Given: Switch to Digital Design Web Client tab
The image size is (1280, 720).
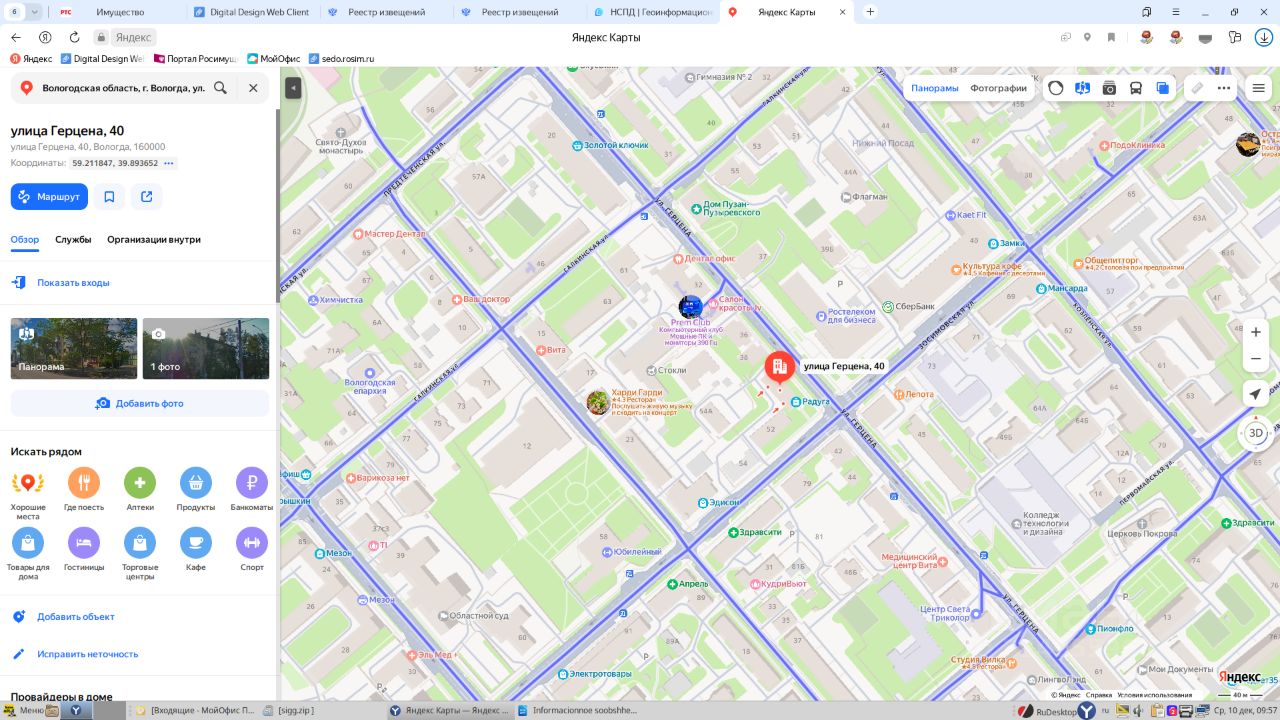Looking at the screenshot, I should [x=253, y=12].
